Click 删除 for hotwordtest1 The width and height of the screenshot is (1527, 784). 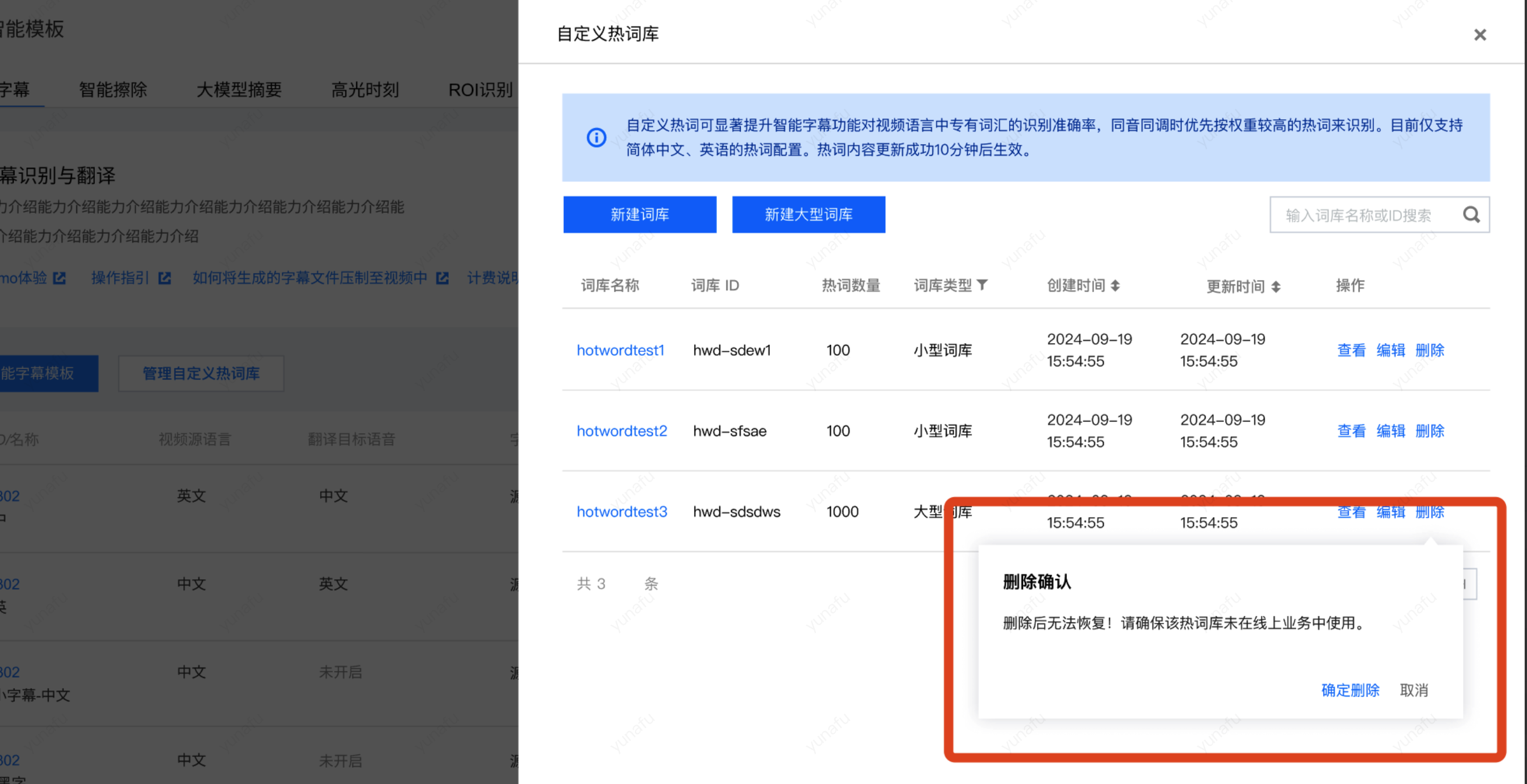pos(1430,350)
